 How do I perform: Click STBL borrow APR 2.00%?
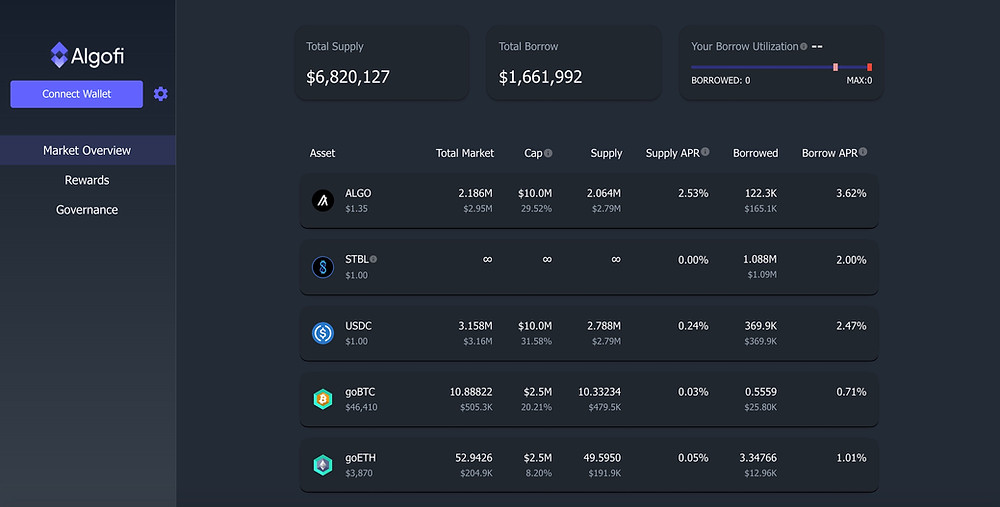[851, 260]
